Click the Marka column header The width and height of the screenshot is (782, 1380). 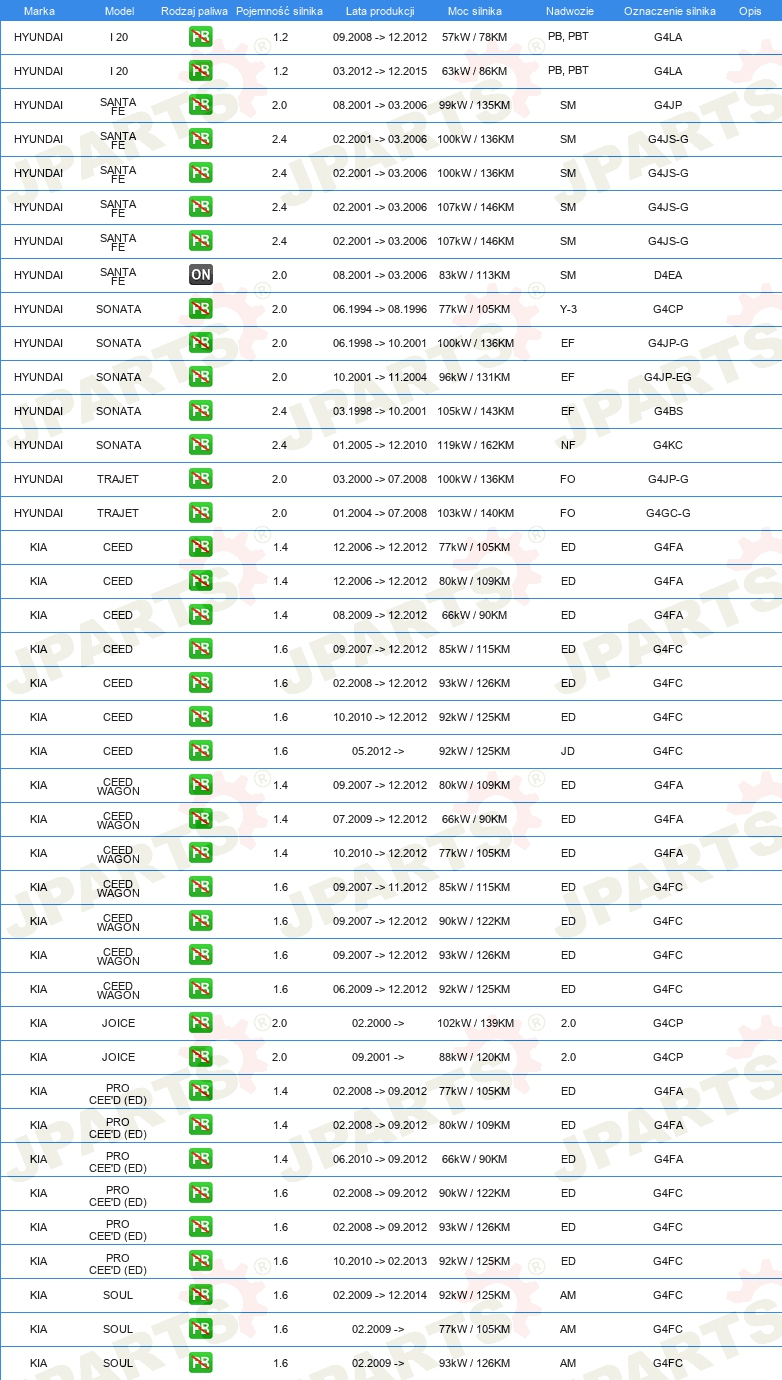coord(39,10)
